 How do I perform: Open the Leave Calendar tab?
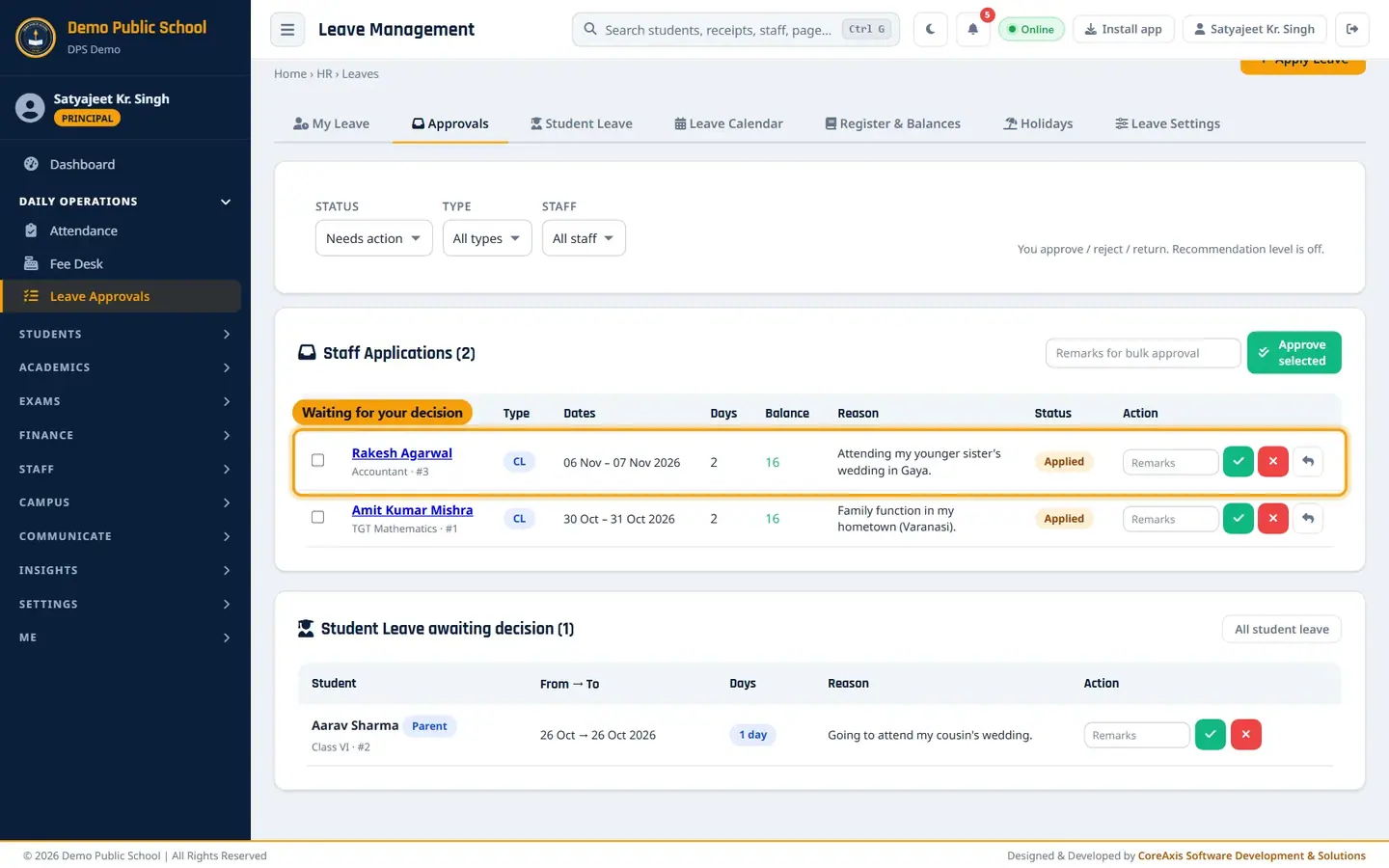coord(728,123)
